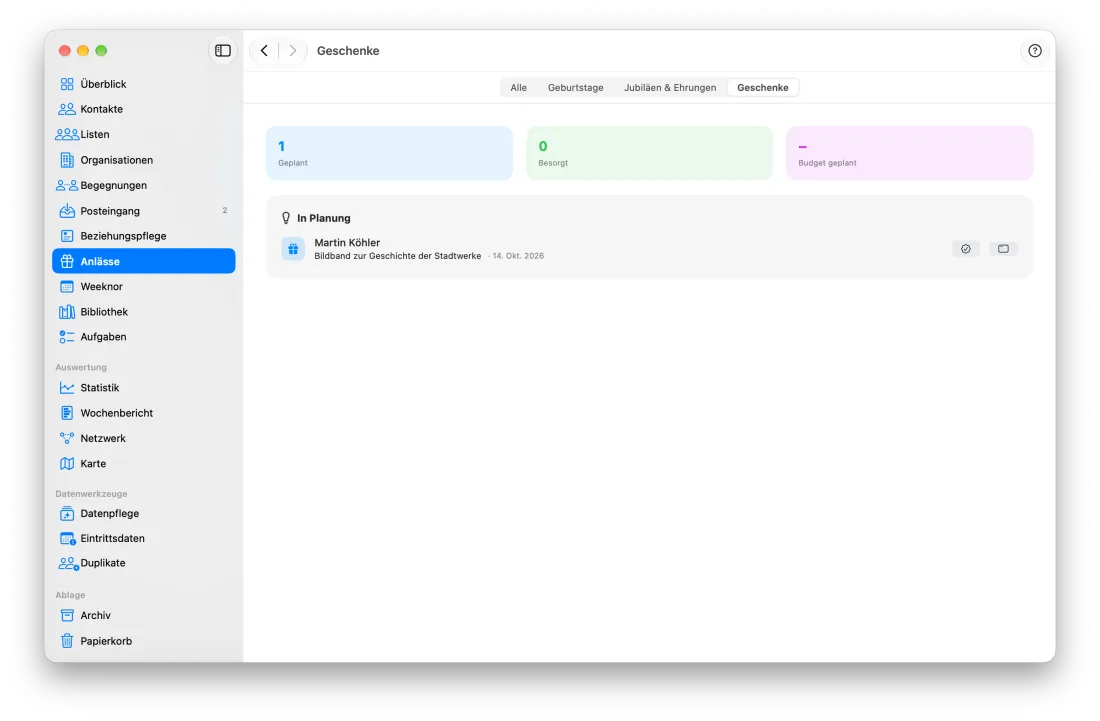The width and height of the screenshot is (1100, 721).
Task: Open Begegnungen from the sidebar
Action: [143, 185]
